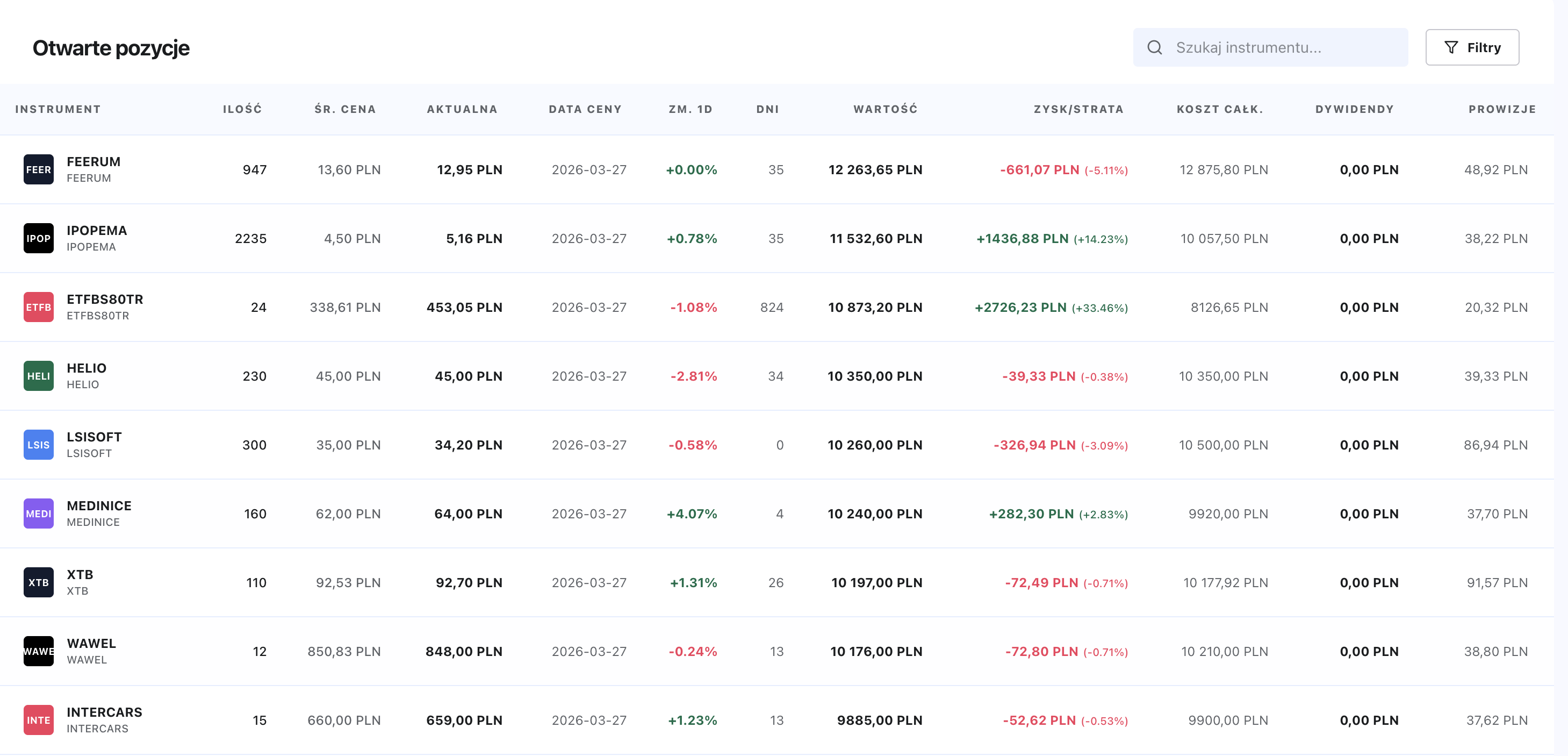Click MEDINICE daily change +4.07%

coord(692,514)
